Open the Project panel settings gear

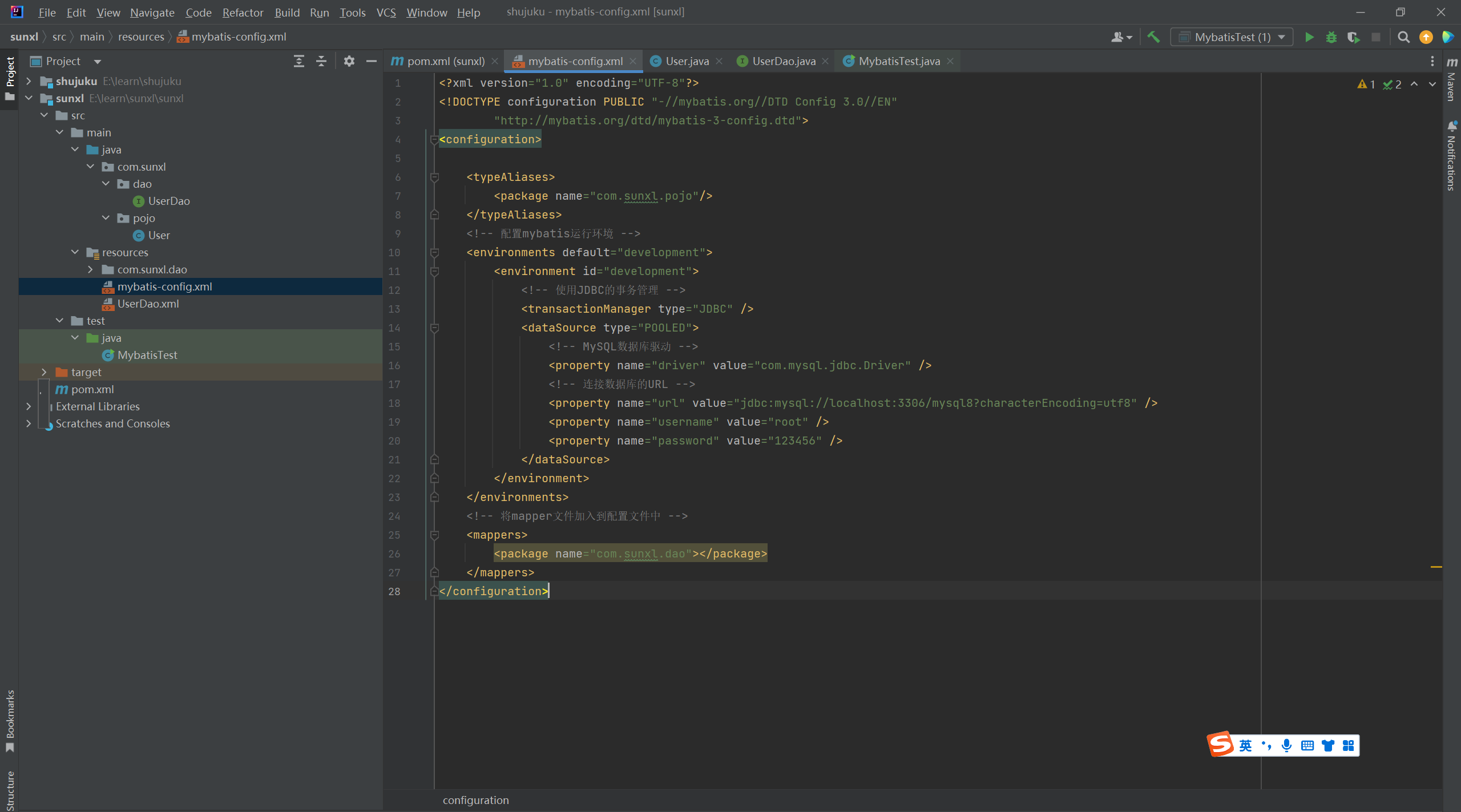pos(349,61)
